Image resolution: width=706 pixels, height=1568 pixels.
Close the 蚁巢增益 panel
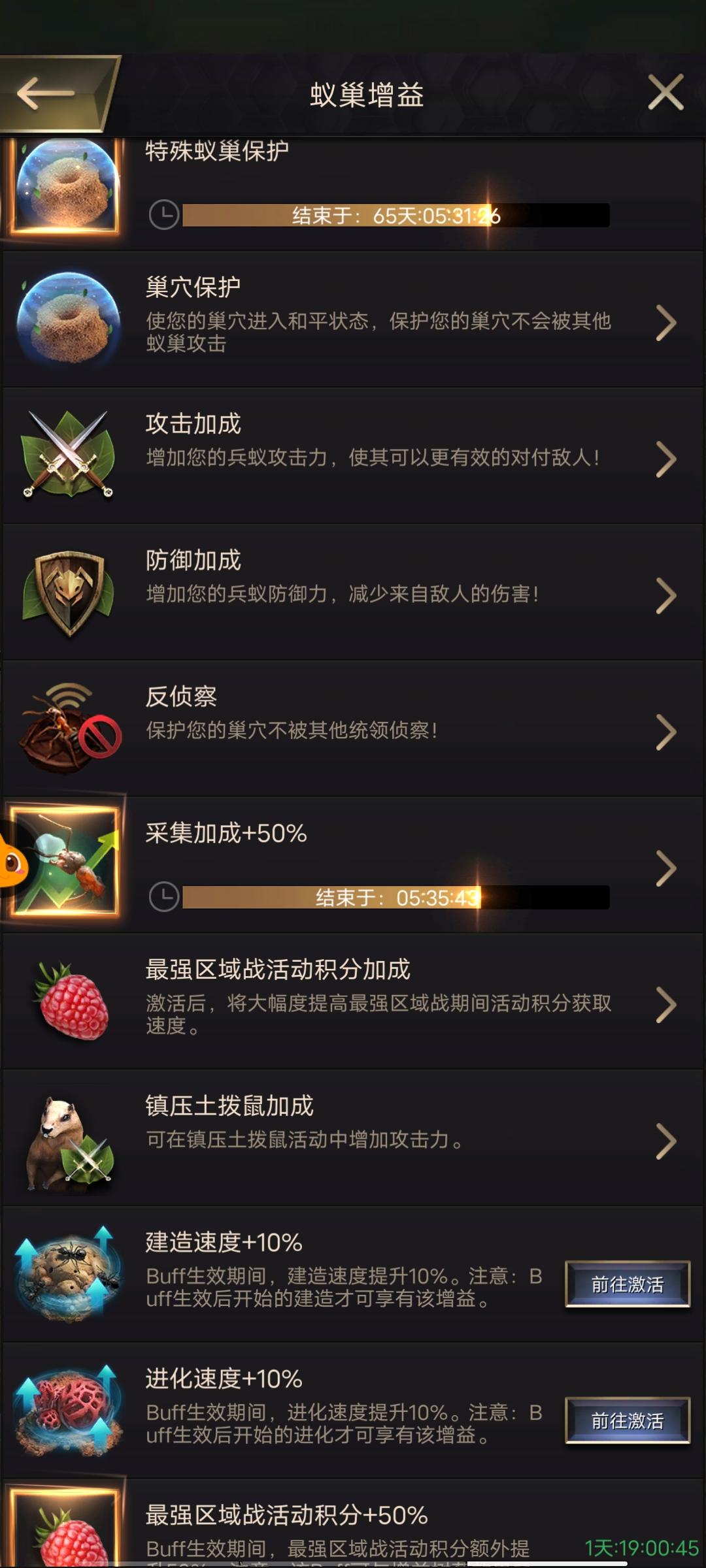pyautogui.click(x=665, y=93)
